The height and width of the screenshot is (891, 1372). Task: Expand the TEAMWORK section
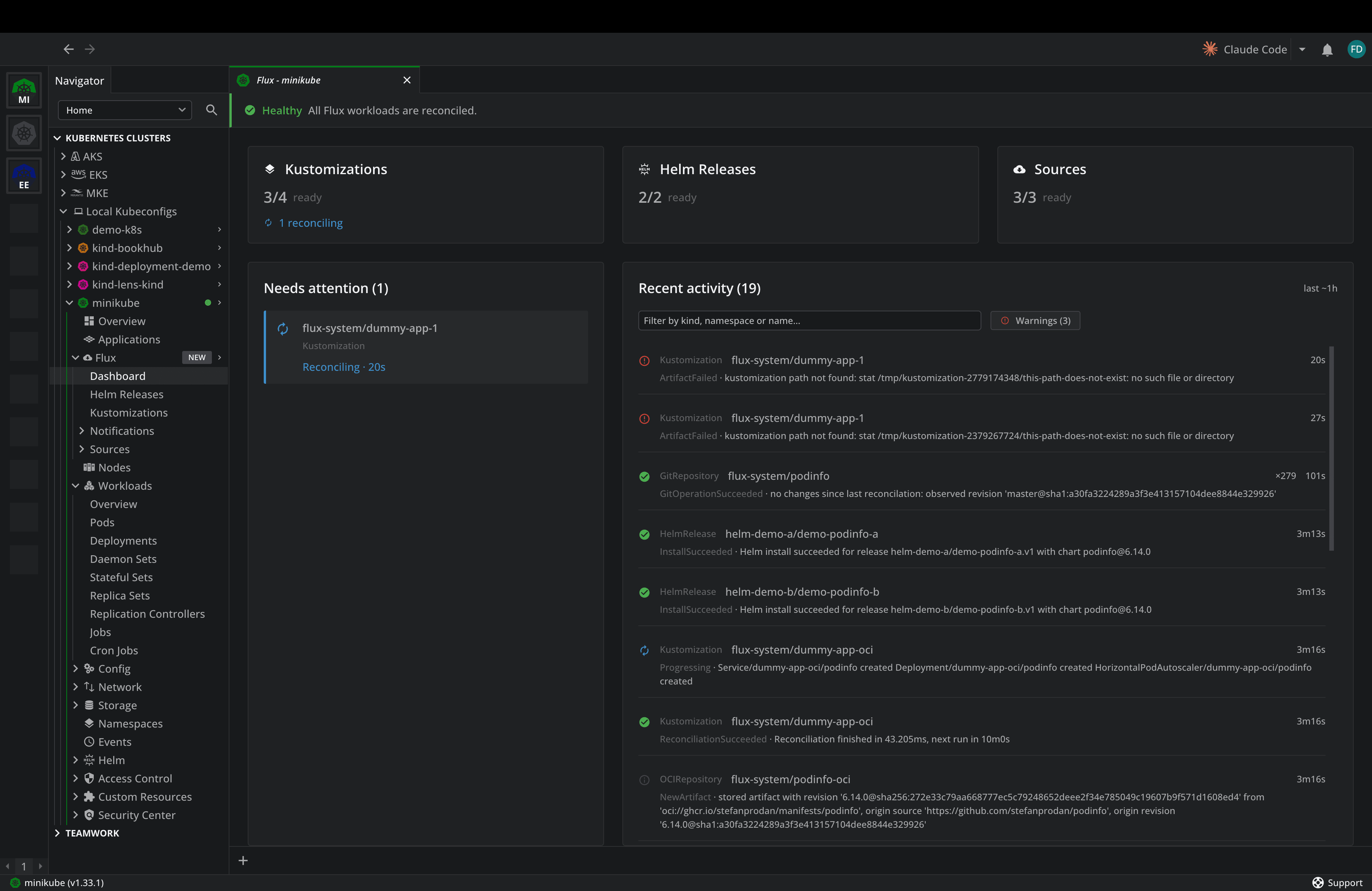point(57,833)
